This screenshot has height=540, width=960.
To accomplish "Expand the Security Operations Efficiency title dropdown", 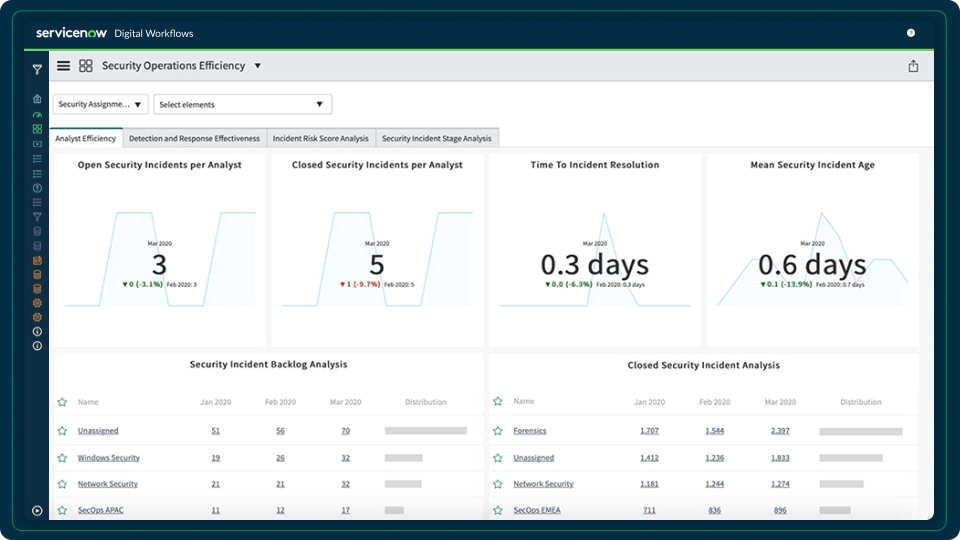I will [x=257, y=66].
